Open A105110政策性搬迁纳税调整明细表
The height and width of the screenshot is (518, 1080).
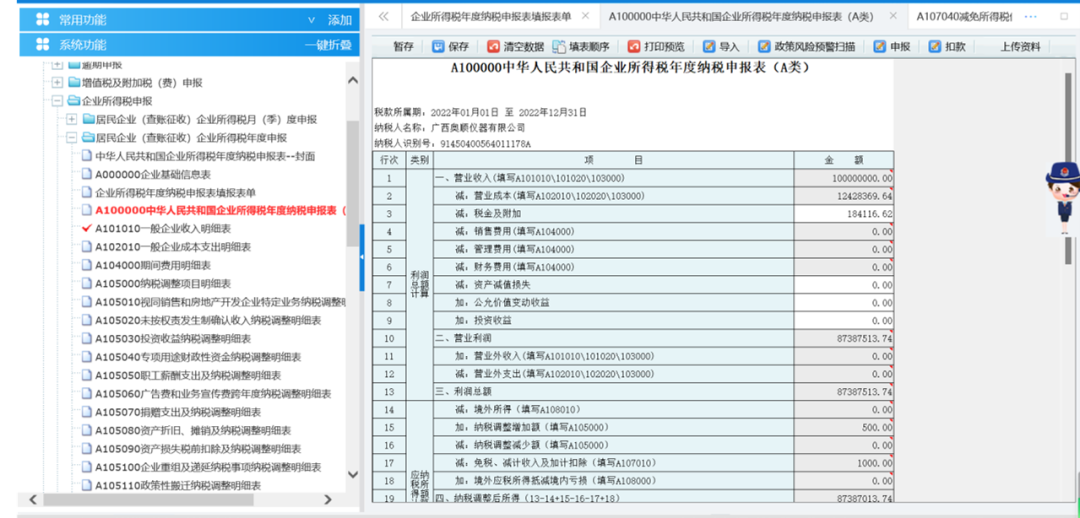tap(178, 486)
